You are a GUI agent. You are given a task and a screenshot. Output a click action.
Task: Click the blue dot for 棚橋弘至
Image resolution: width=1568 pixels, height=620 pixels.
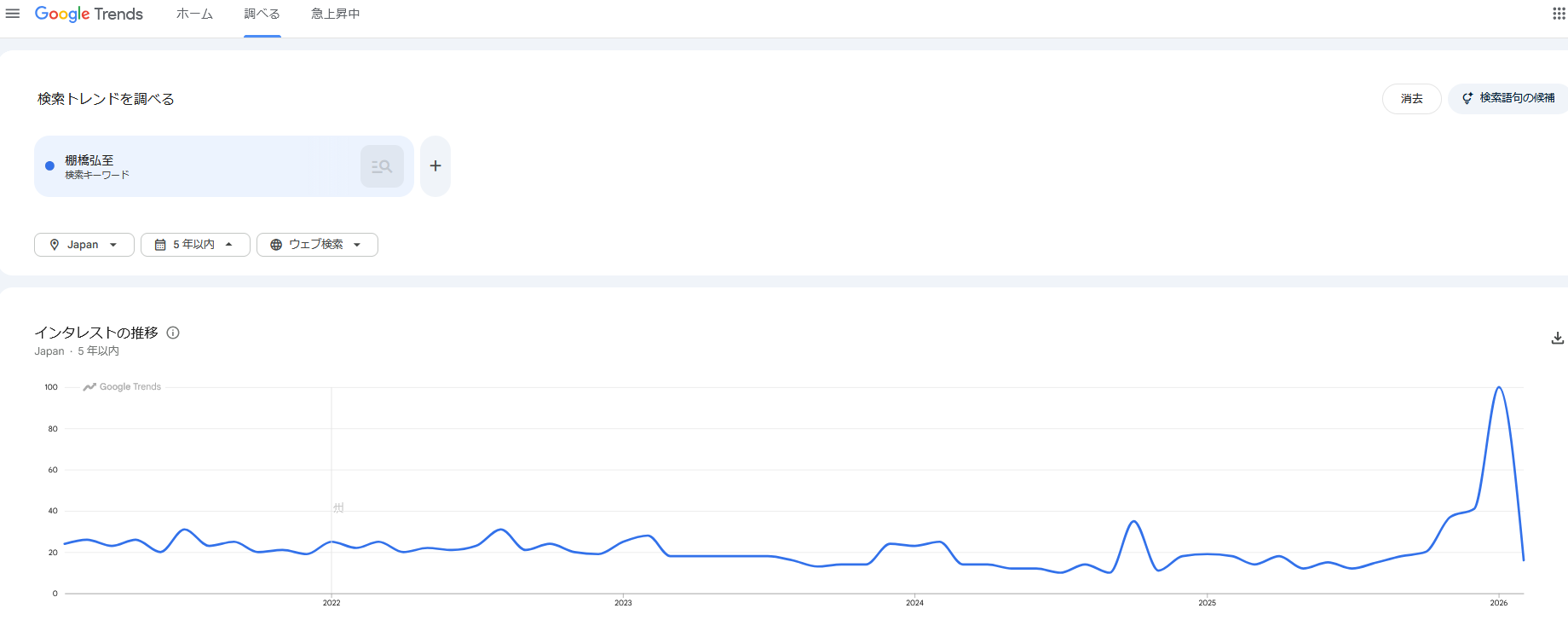pyautogui.click(x=49, y=166)
